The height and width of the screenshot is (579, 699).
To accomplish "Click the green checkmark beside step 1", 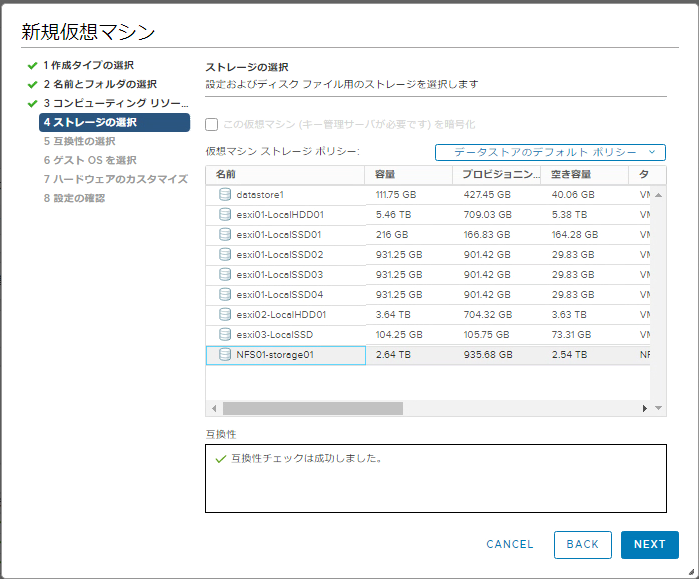I will pos(32,66).
